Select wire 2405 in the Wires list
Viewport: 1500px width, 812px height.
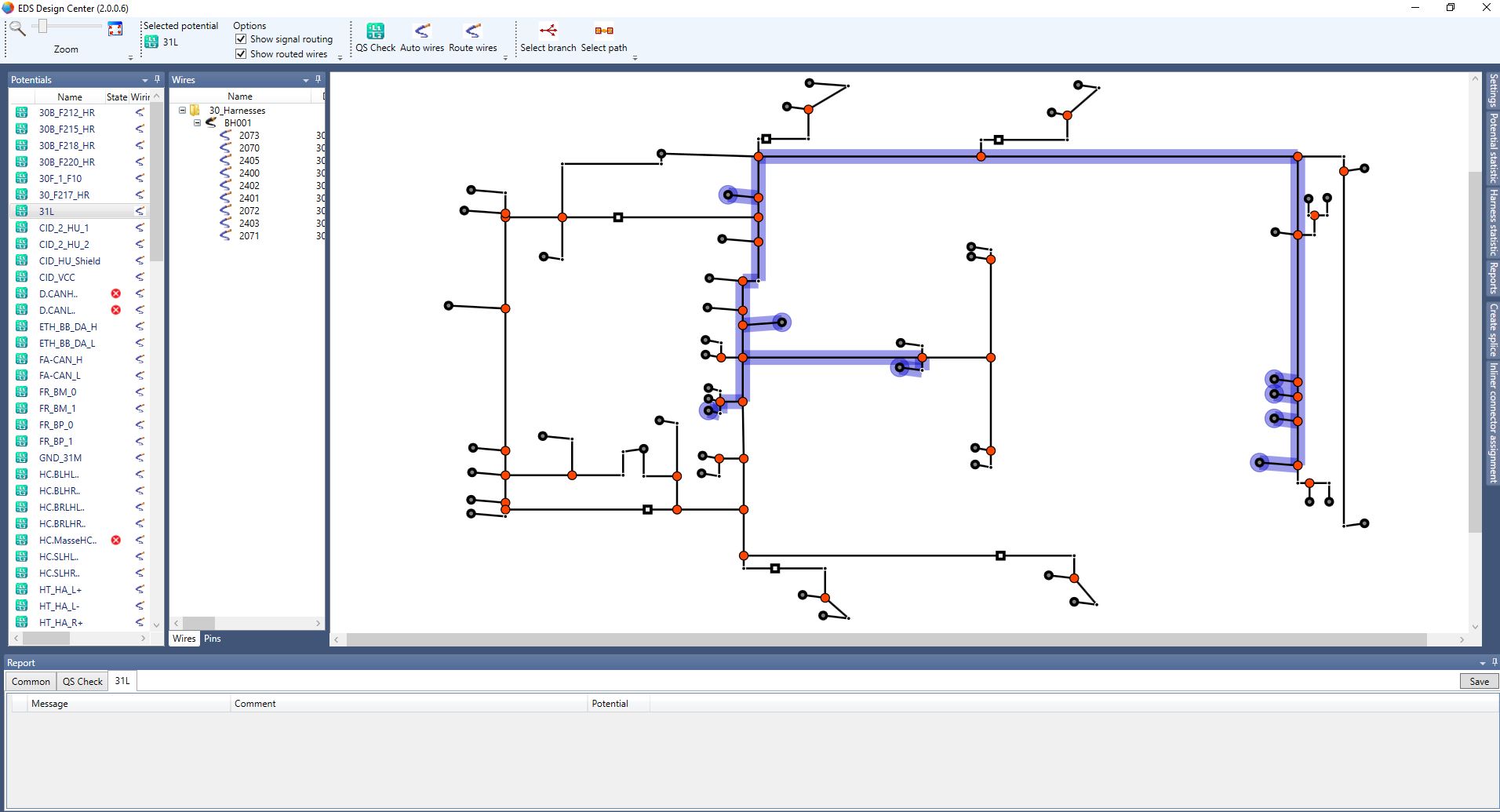pyautogui.click(x=249, y=161)
